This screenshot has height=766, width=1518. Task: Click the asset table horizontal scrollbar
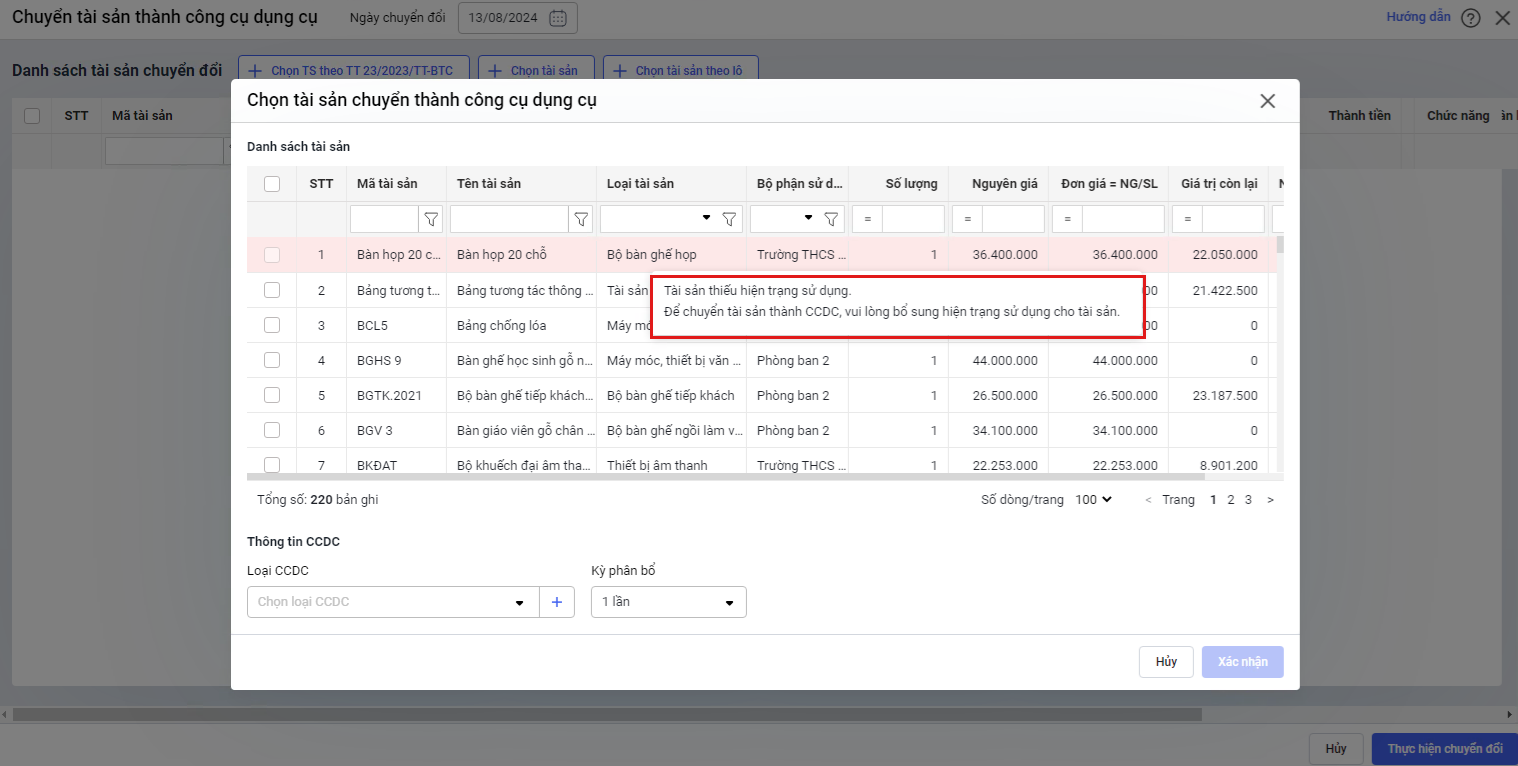pyautogui.click(x=700, y=477)
